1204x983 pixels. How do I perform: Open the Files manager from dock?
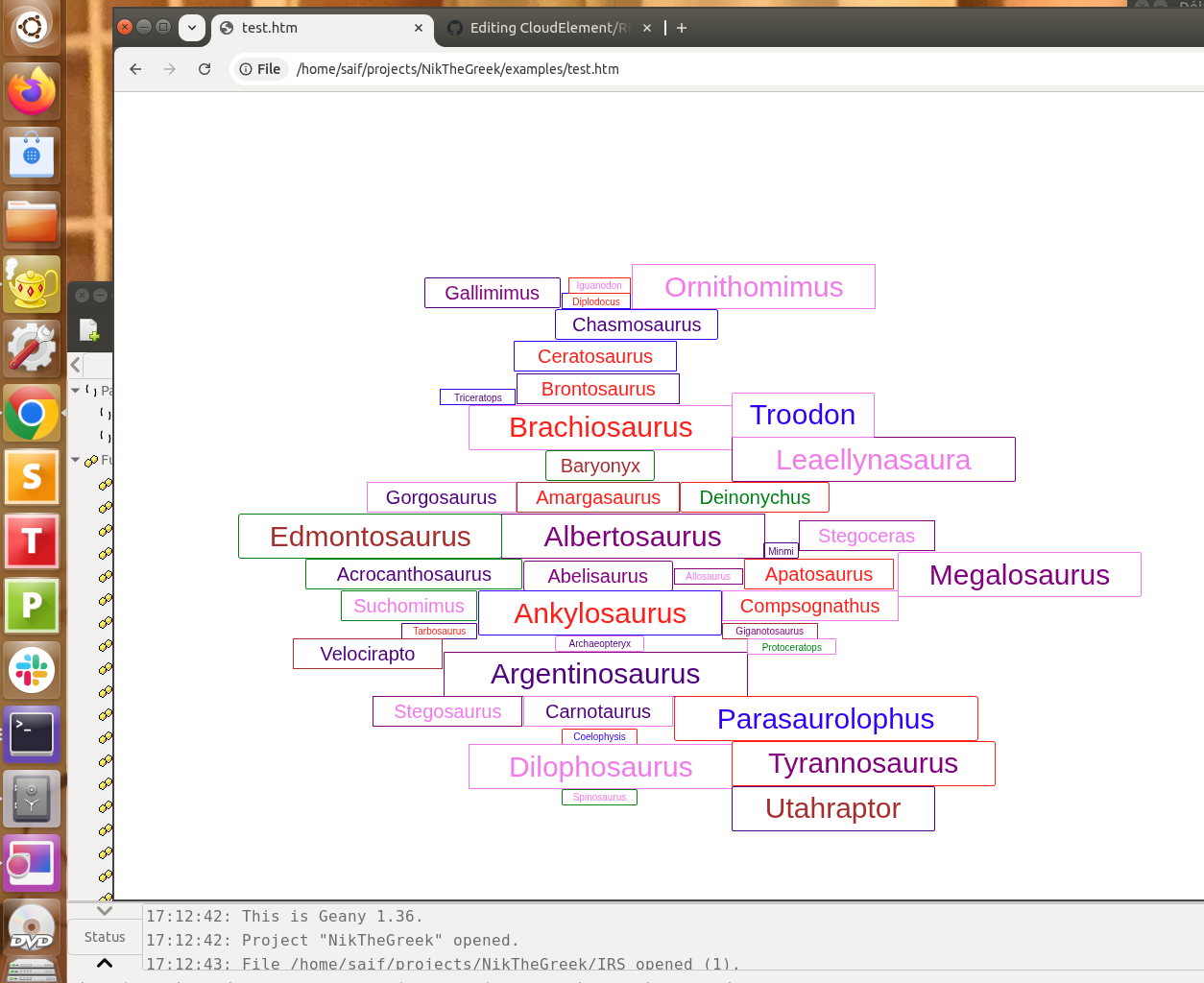tap(32, 221)
